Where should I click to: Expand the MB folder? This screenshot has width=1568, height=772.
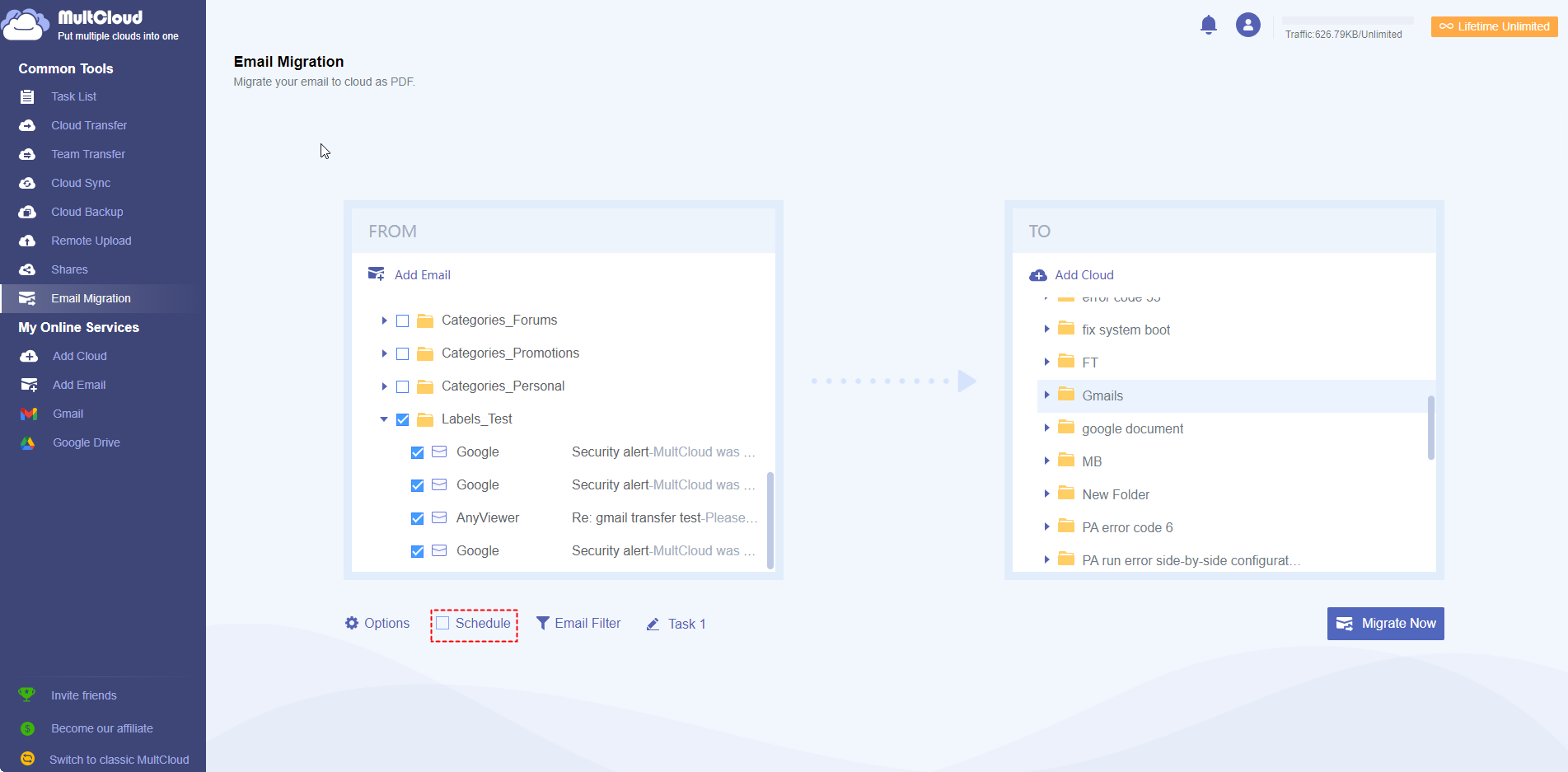pos(1046,461)
